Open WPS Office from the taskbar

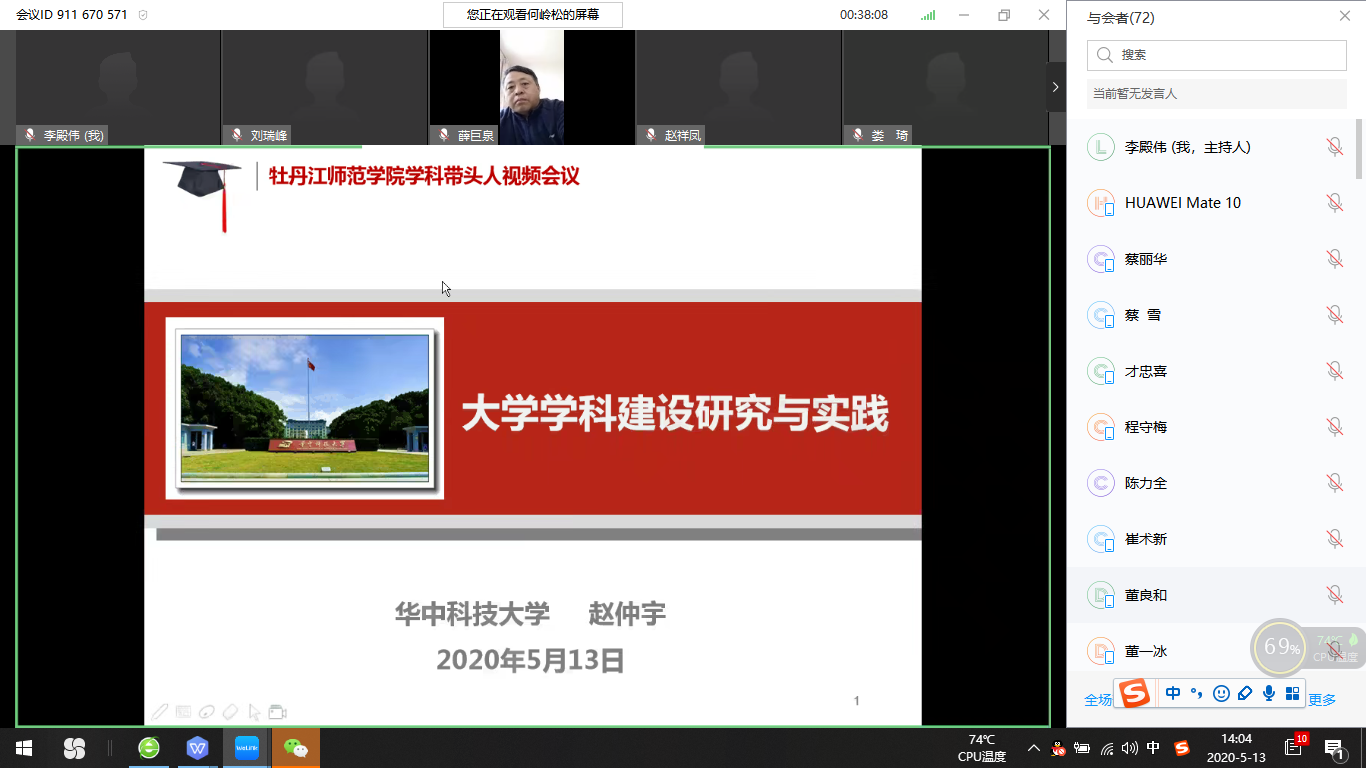[x=198, y=748]
